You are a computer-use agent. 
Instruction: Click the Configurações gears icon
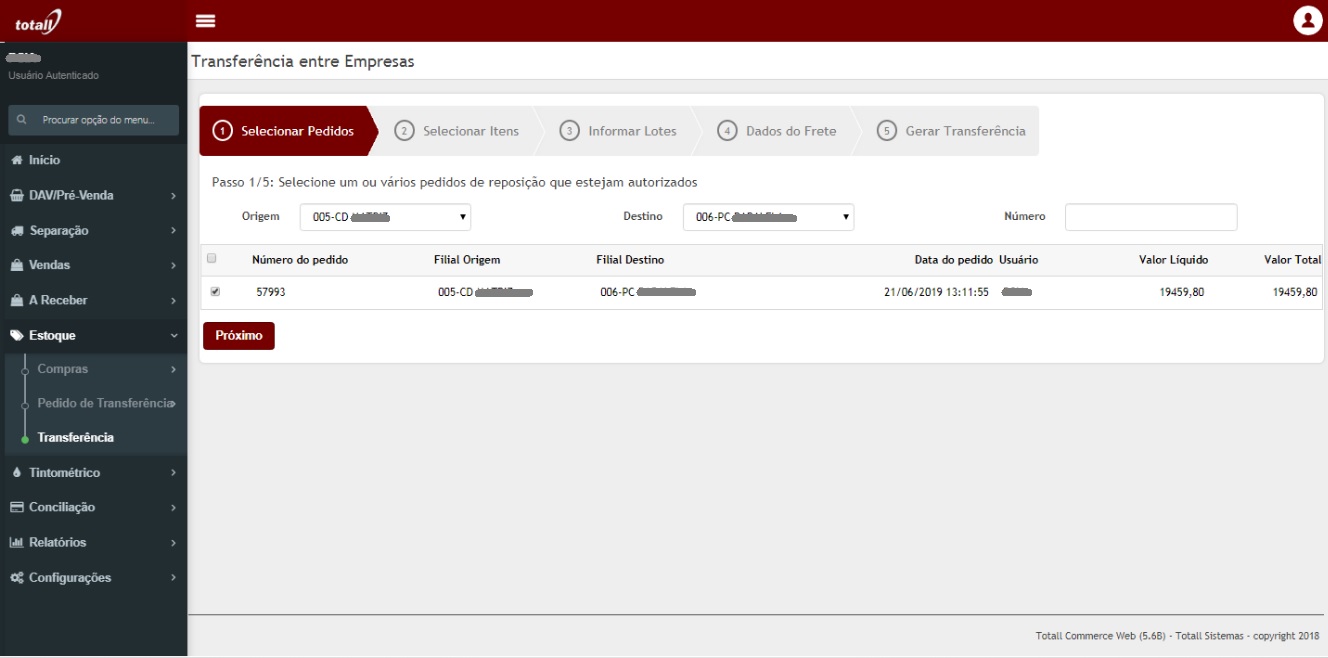[x=17, y=578]
